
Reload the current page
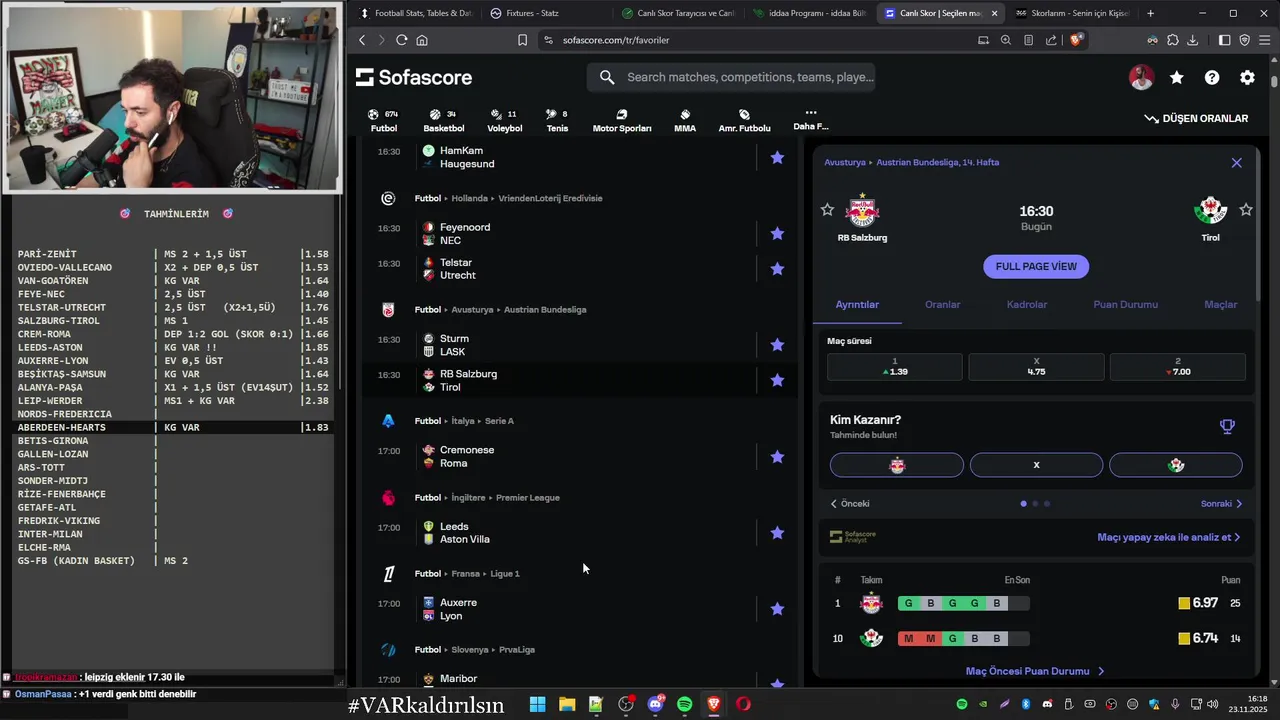click(x=401, y=40)
